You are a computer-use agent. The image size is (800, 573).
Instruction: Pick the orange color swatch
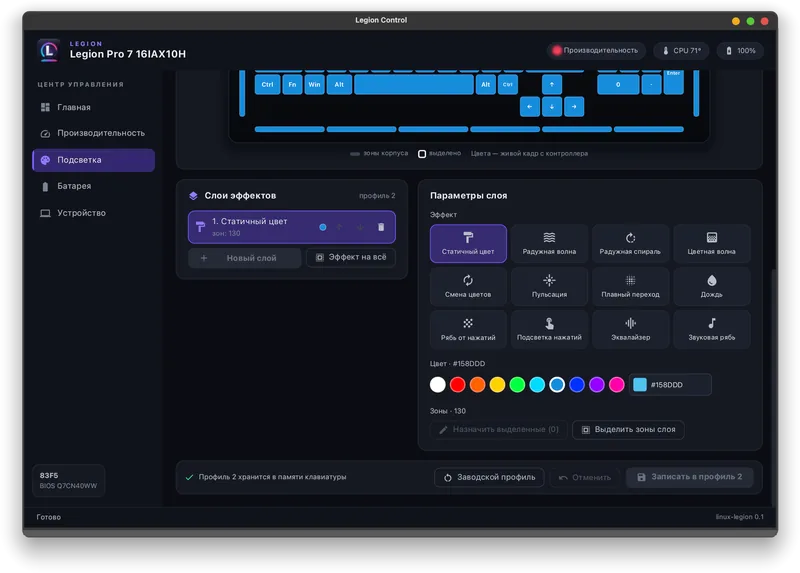coord(478,385)
